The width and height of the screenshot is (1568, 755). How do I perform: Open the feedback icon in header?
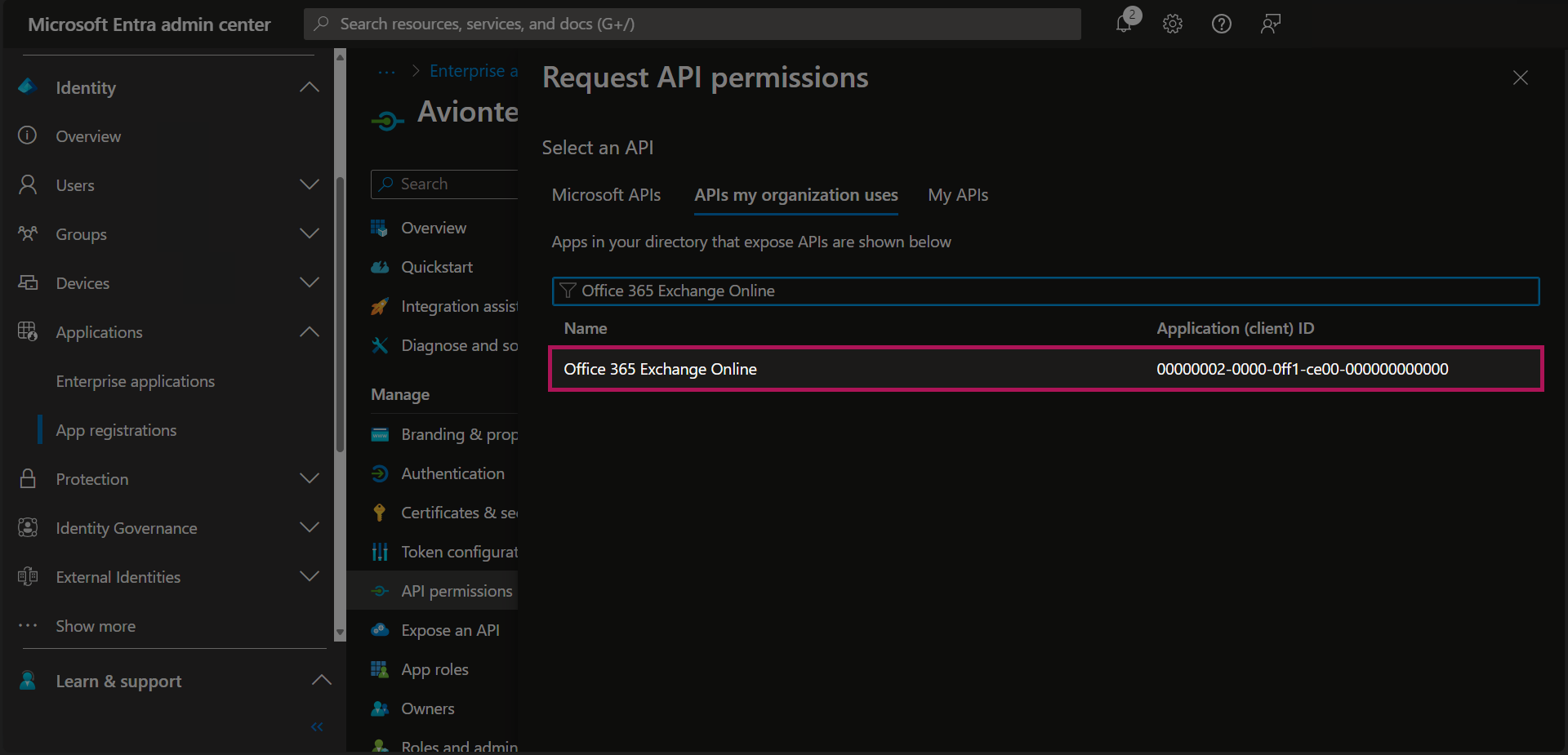coord(1270,24)
